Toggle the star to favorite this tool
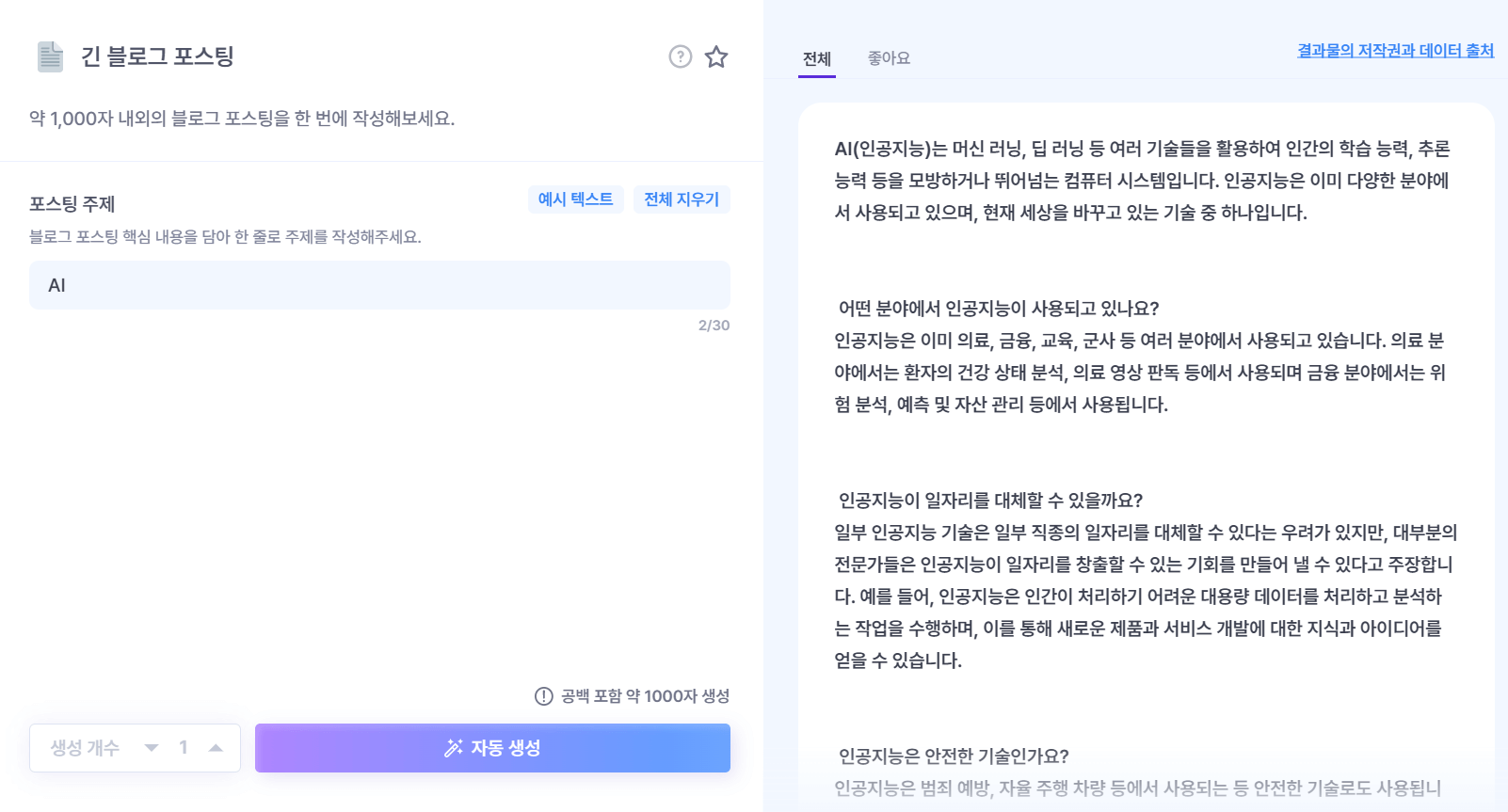1508x812 pixels. (716, 56)
